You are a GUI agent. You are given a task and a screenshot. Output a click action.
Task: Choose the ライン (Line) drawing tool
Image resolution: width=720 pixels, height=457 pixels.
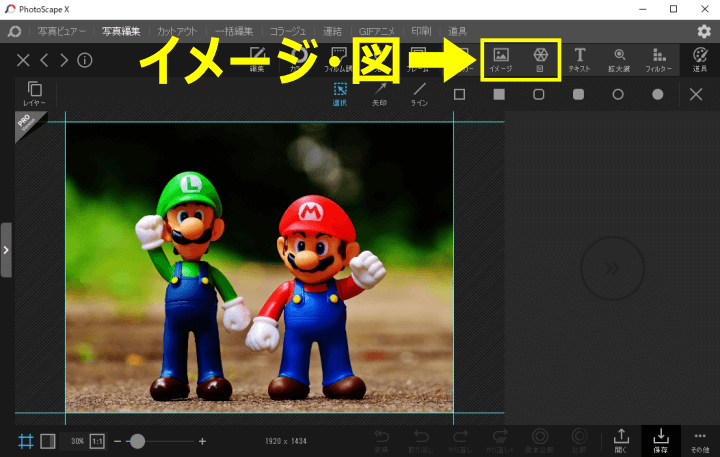pos(419,94)
